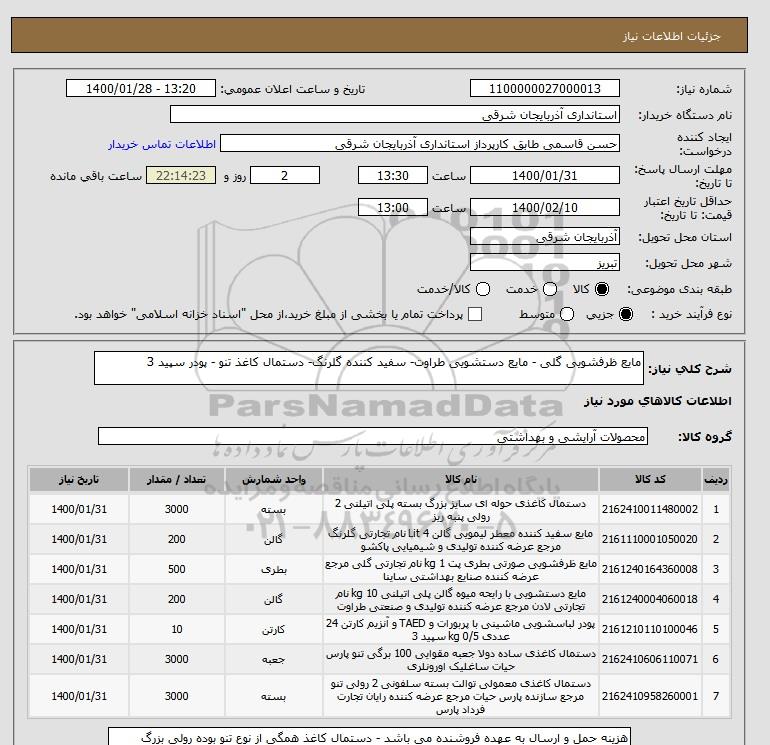770x745 pixels.
Task: Select product code 2161210110100046
Action: [650, 629]
